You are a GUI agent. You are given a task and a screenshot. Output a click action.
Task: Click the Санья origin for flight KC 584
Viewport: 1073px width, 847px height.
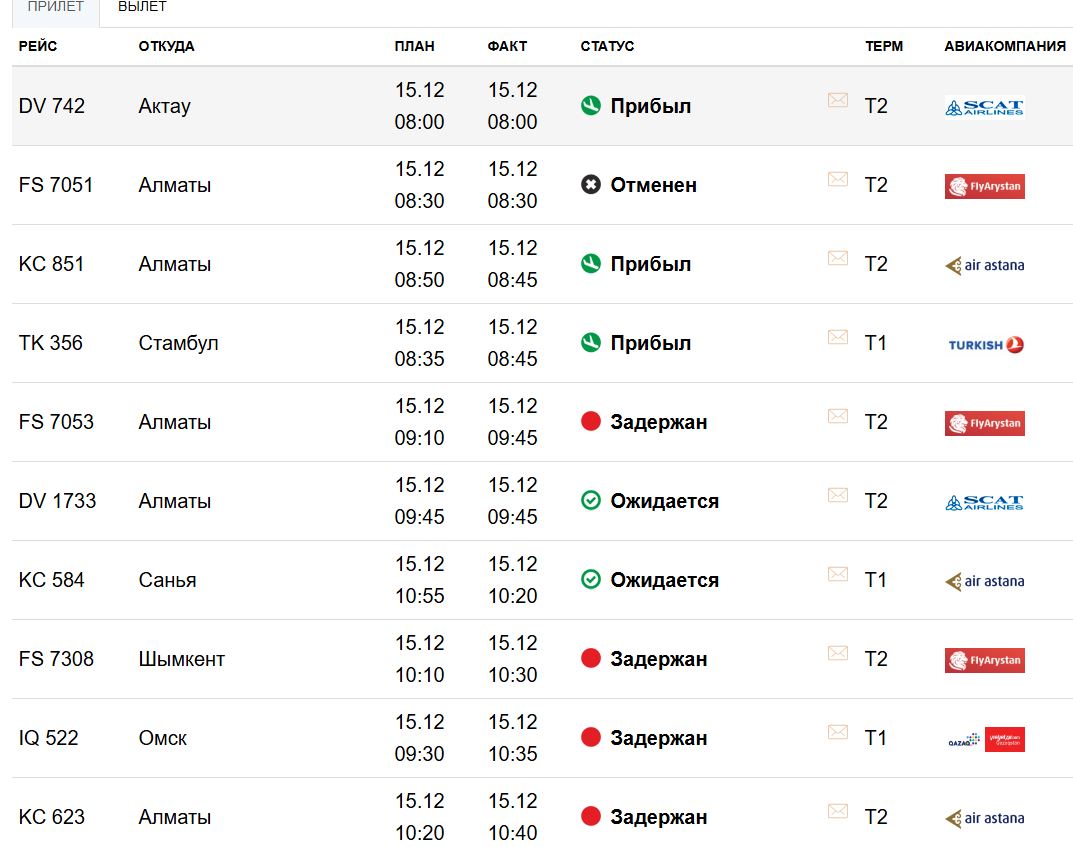click(167, 580)
